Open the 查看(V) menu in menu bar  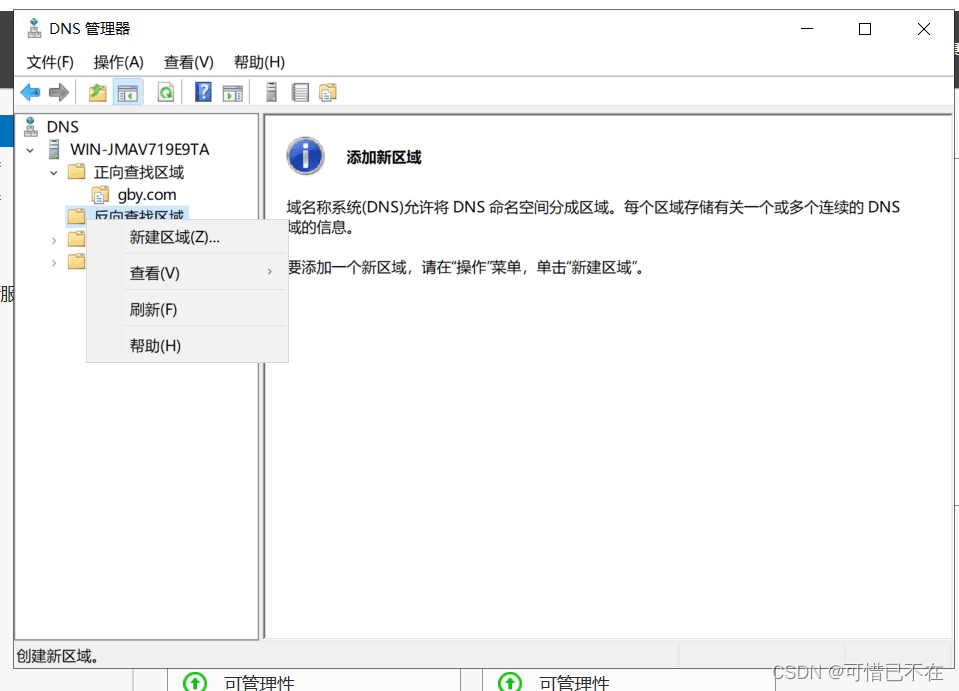tap(189, 62)
